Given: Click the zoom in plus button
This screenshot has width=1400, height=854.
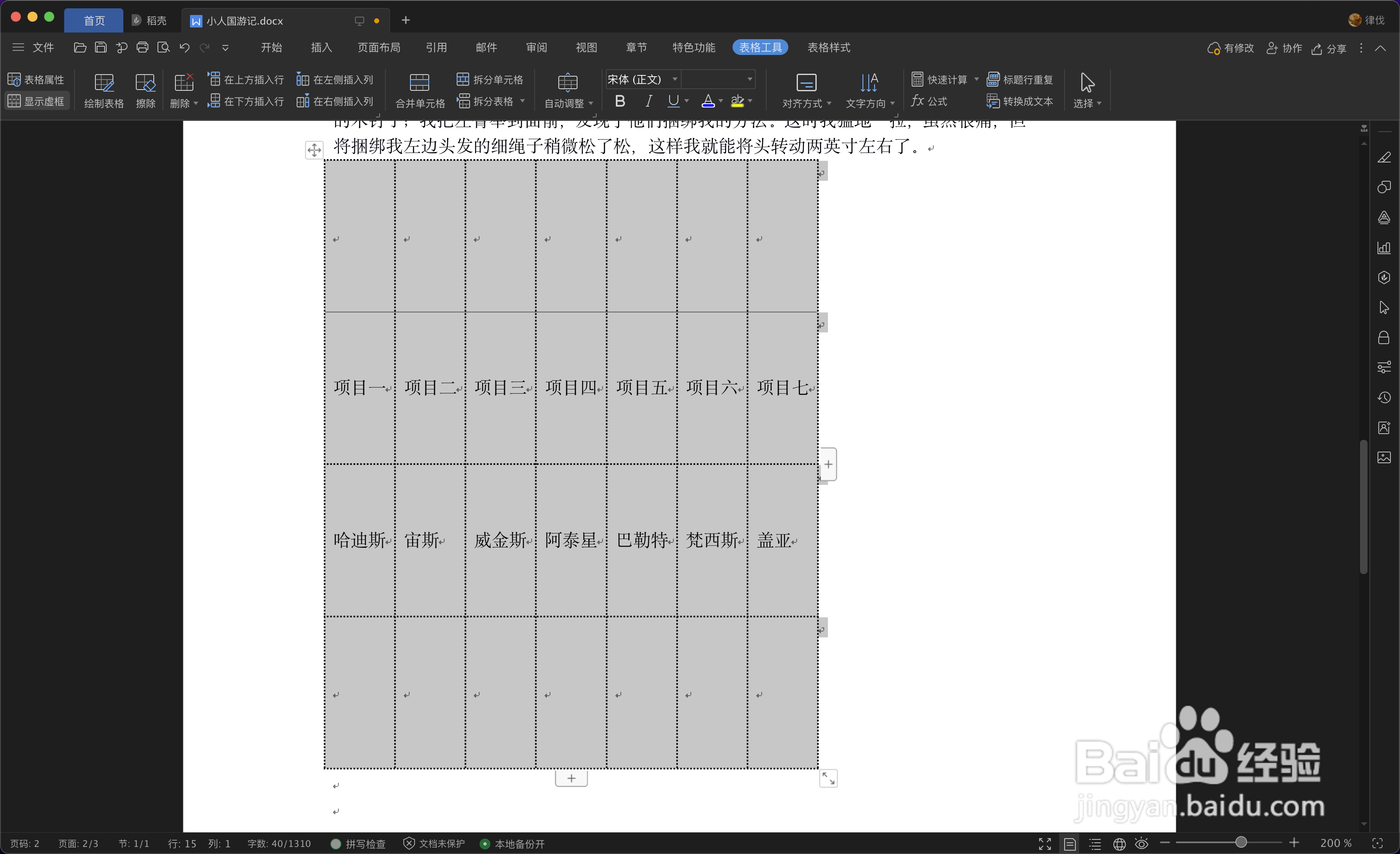Looking at the screenshot, I should coord(1294,843).
